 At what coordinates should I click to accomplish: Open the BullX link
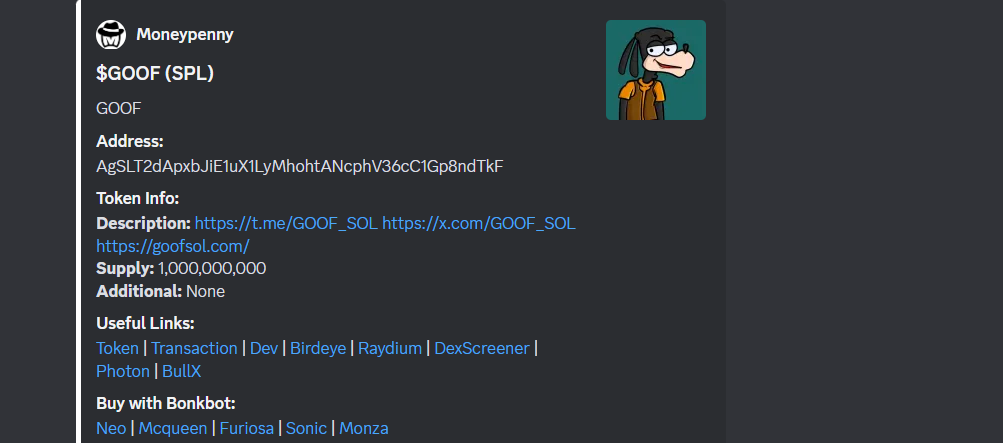point(182,371)
